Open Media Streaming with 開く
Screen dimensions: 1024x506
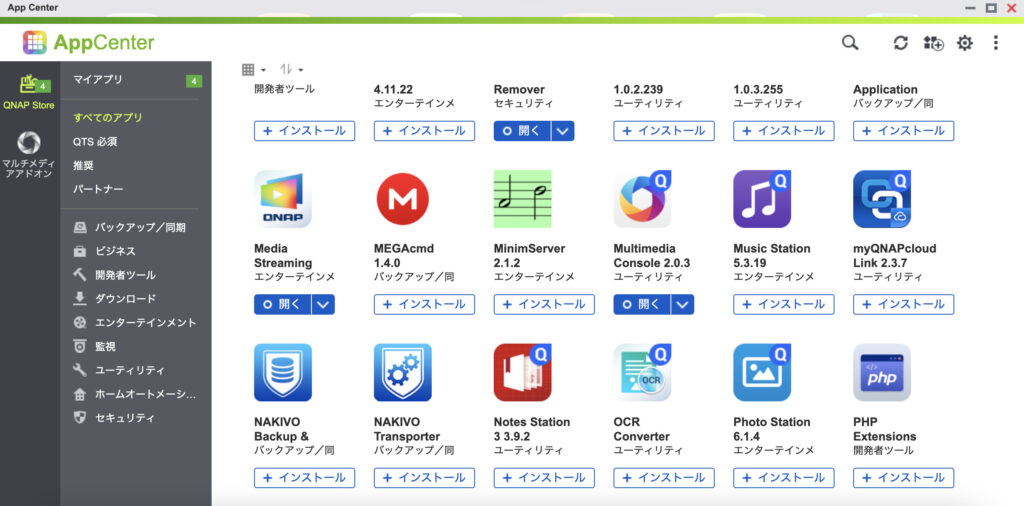(283, 304)
